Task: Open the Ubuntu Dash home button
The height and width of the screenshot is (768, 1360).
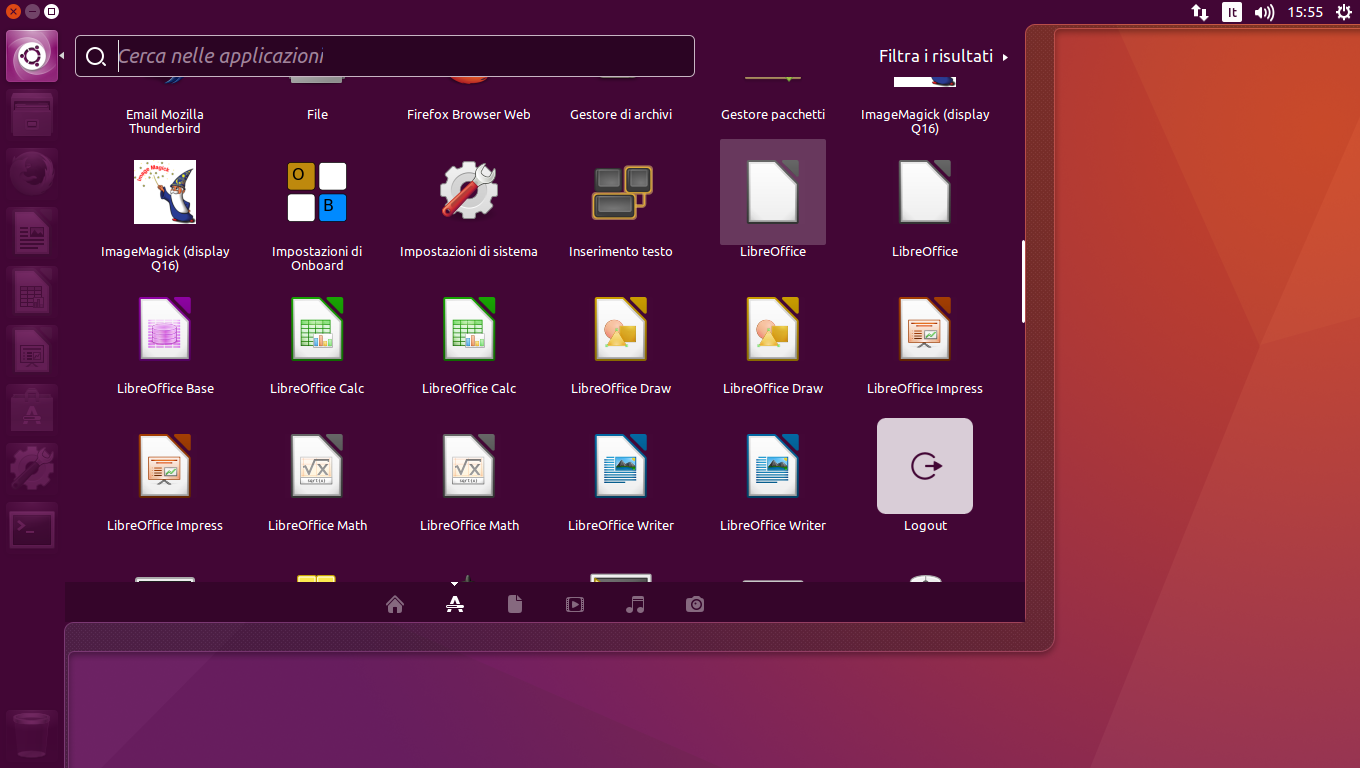Action: pos(32,57)
